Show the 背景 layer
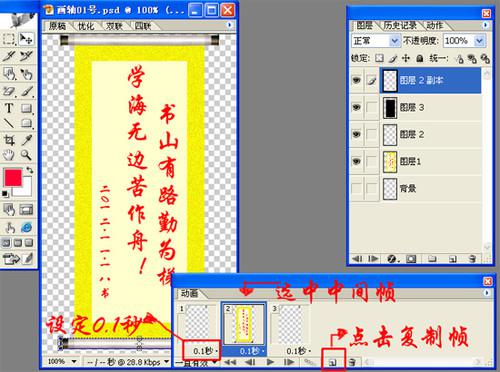This screenshot has width=500, height=372. (x=357, y=188)
